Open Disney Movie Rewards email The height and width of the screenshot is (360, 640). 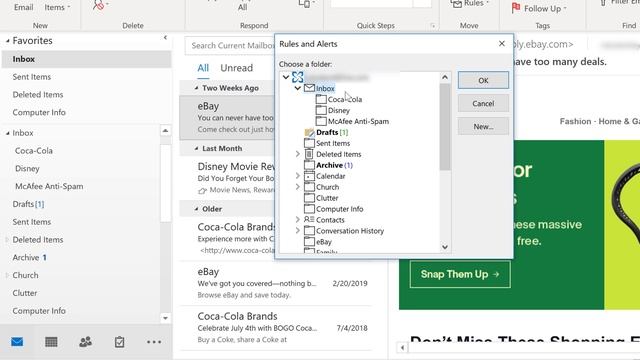tap(227, 178)
